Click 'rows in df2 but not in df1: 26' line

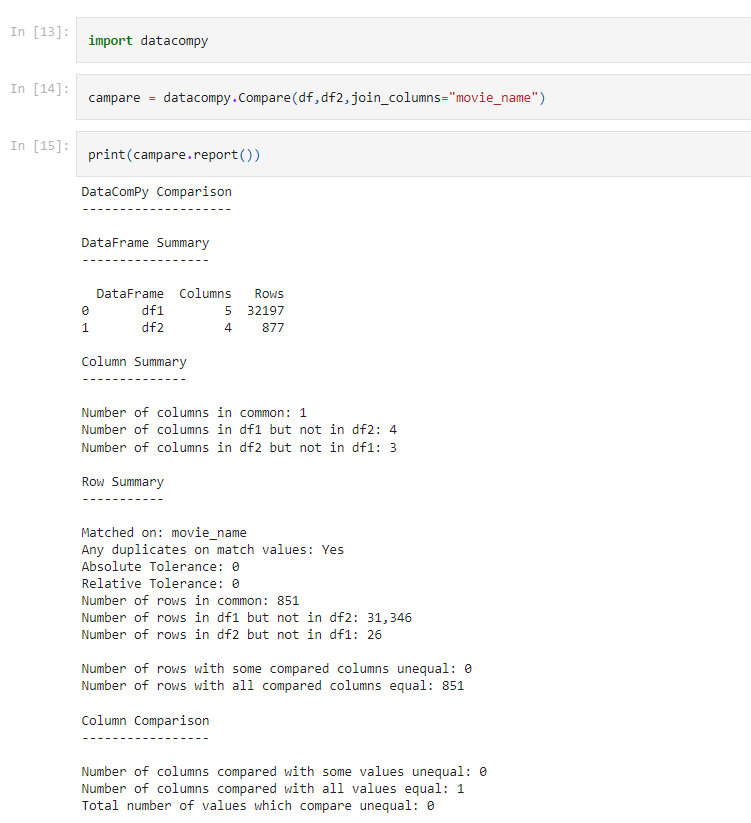click(x=231, y=635)
